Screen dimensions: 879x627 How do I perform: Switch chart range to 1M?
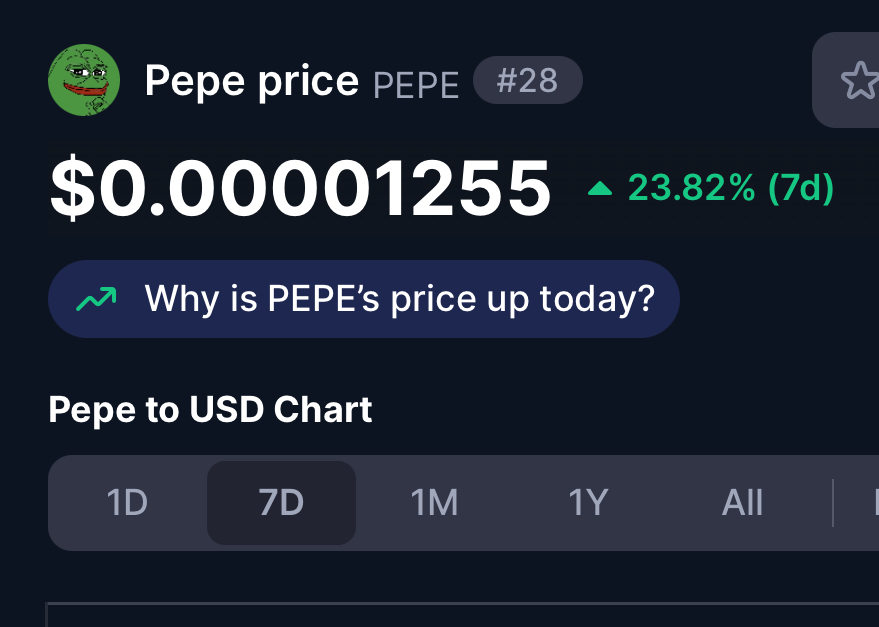pos(434,502)
